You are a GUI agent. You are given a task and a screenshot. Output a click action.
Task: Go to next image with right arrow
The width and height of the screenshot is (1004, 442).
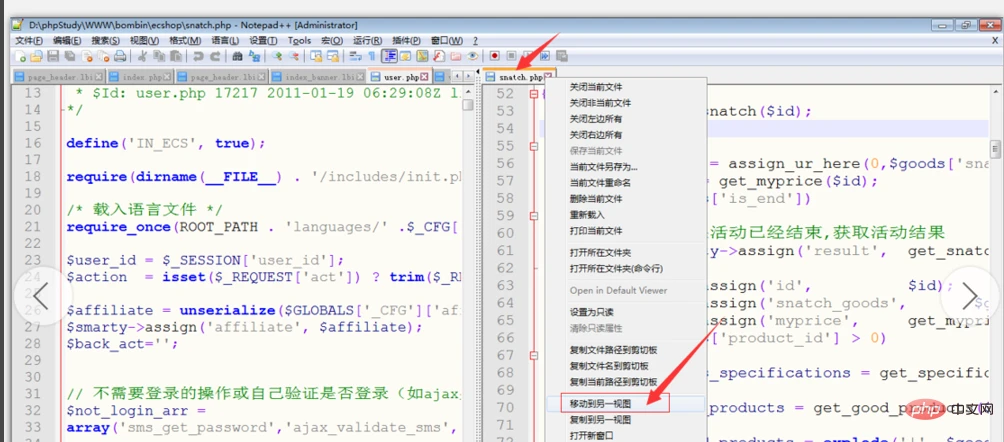click(x=969, y=295)
